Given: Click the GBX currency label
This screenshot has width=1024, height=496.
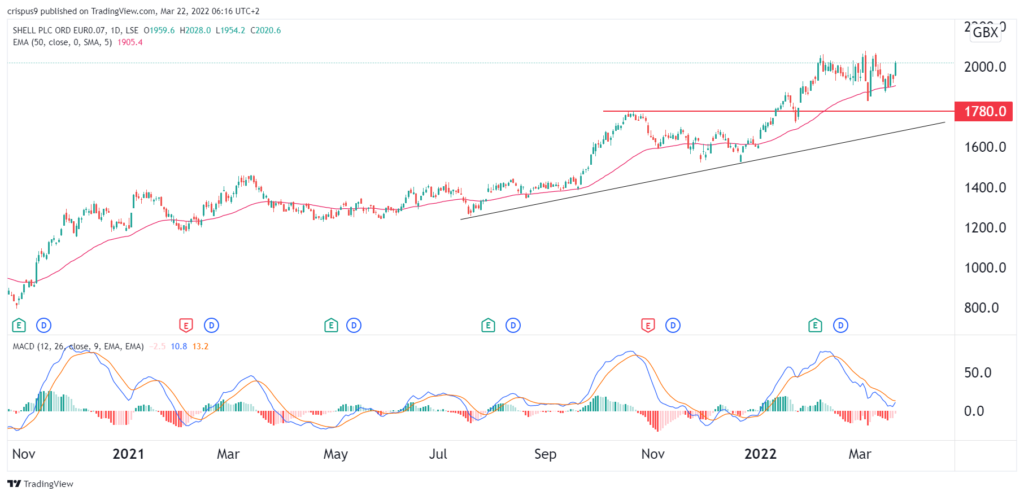Looking at the screenshot, I should 986,33.
